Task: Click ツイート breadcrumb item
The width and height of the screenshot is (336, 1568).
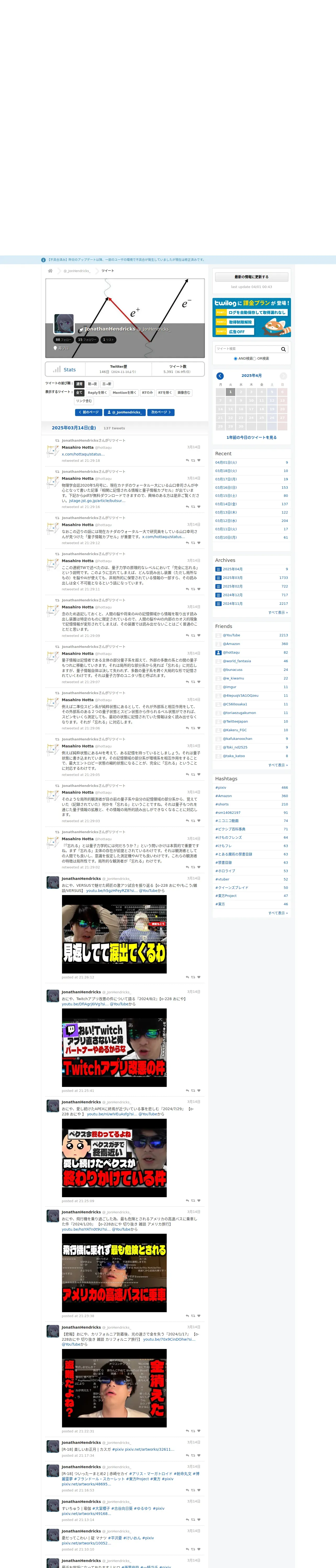Action: point(108,271)
